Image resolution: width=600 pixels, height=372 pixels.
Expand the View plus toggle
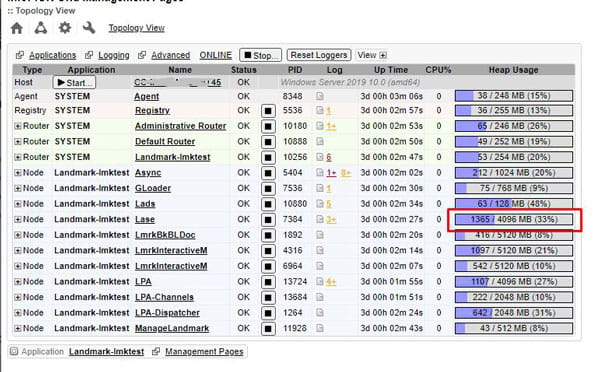(x=383, y=55)
